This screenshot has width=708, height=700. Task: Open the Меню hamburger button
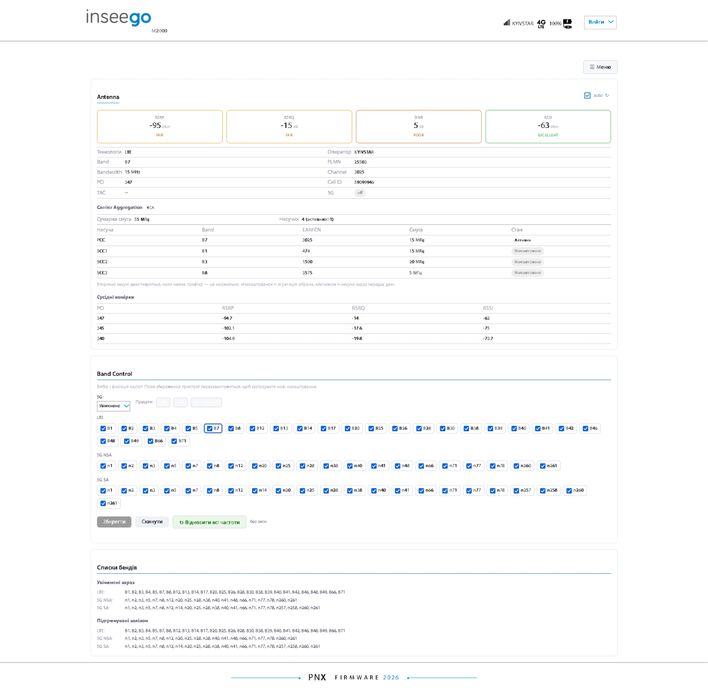pyautogui.click(x=600, y=67)
